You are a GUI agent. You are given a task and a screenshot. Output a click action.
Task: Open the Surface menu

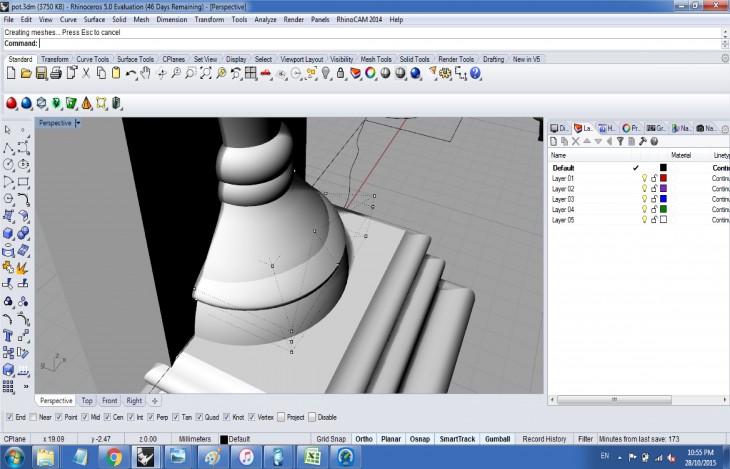pyautogui.click(x=94, y=19)
